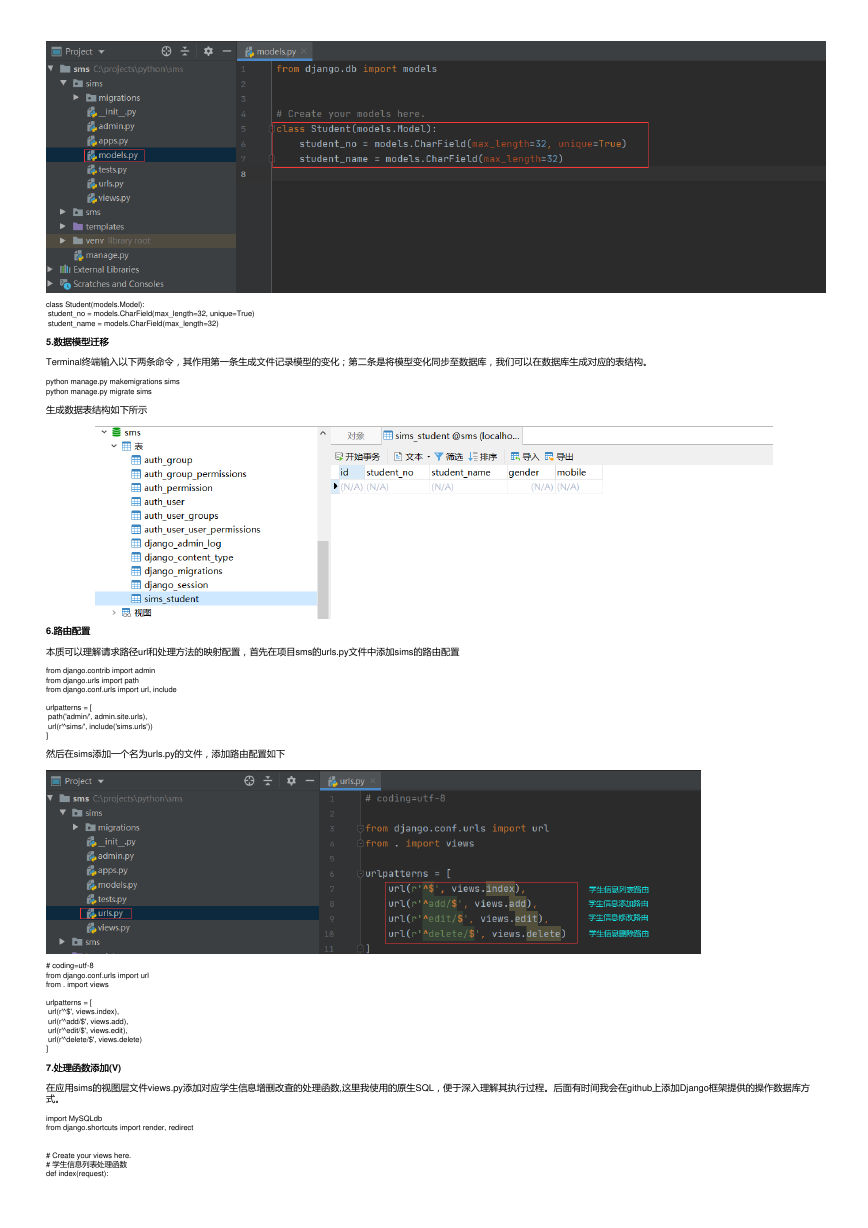Collapse the sims folder in top Project tree

(64, 83)
